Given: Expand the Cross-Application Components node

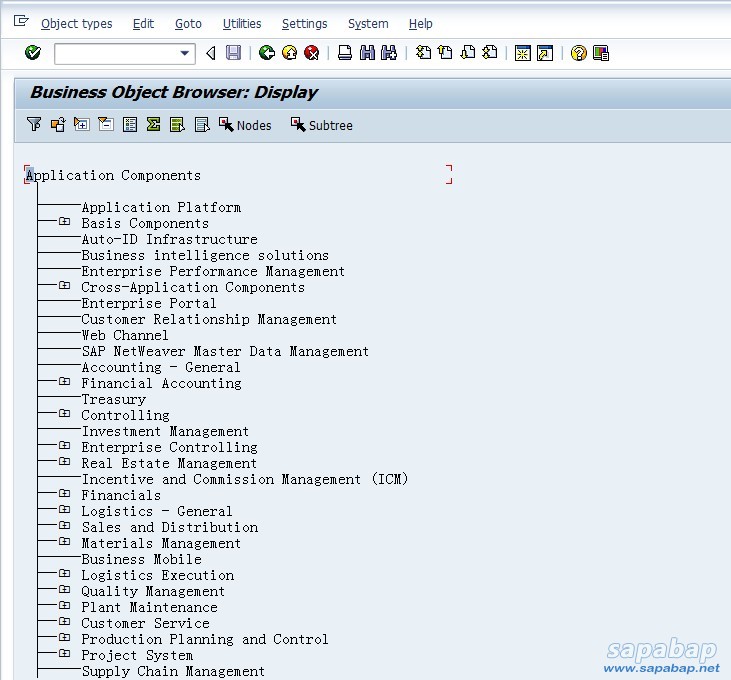Looking at the screenshot, I should coord(64,285).
